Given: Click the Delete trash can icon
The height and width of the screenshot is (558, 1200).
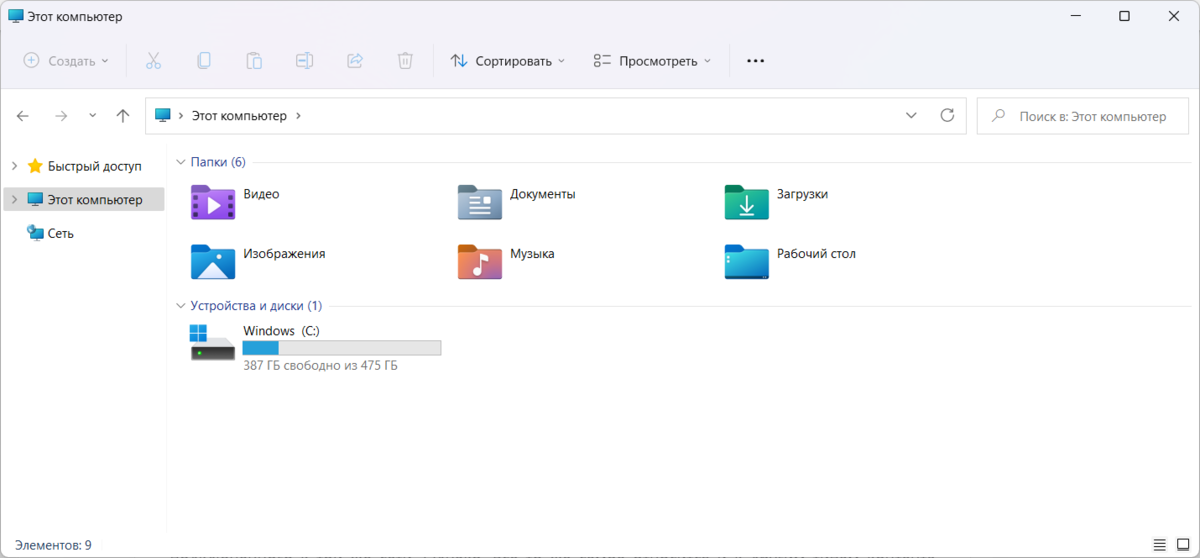Looking at the screenshot, I should [405, 61].
